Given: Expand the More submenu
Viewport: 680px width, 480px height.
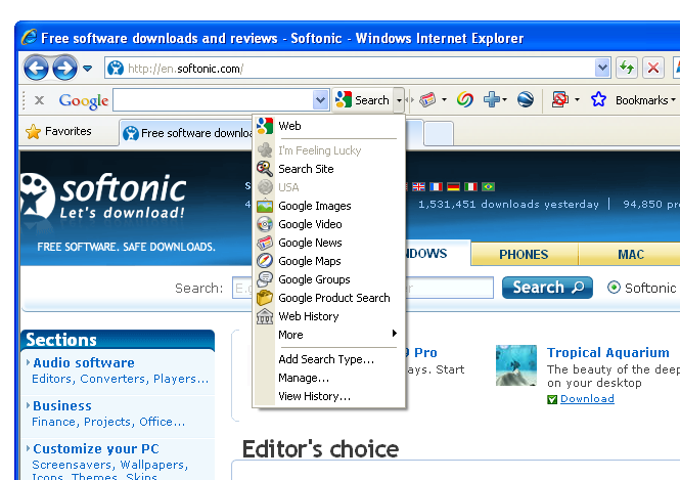Looking at the screenshot, I should [x=329, y=335].
